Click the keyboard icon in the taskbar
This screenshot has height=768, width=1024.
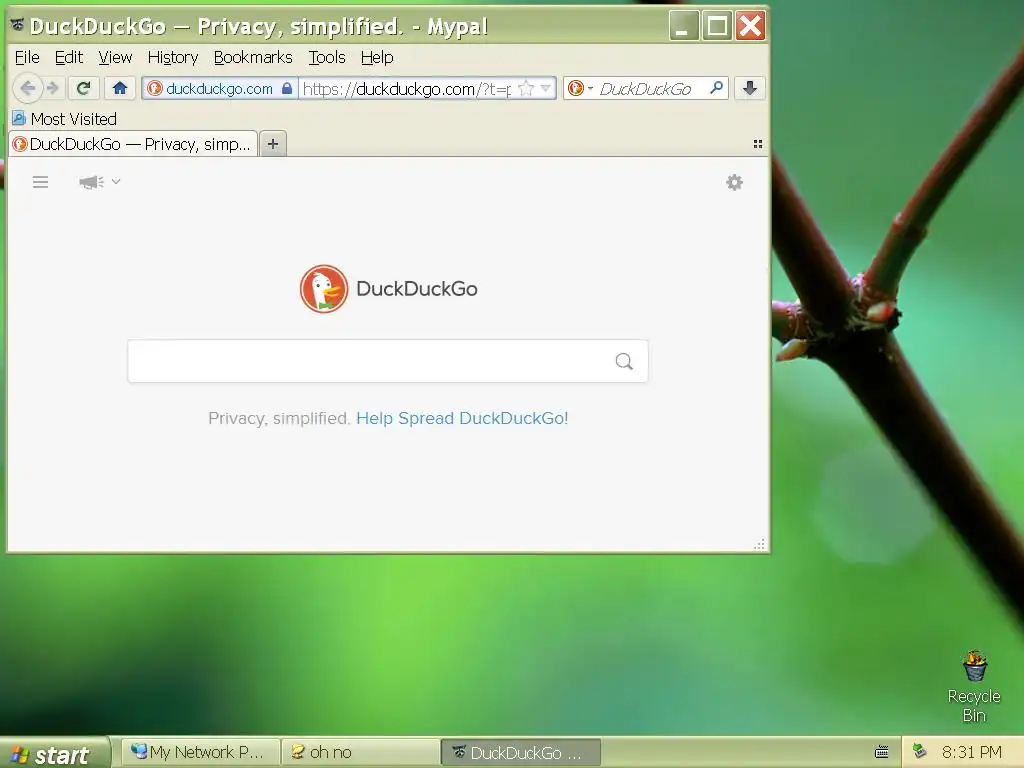click(882, 752)
